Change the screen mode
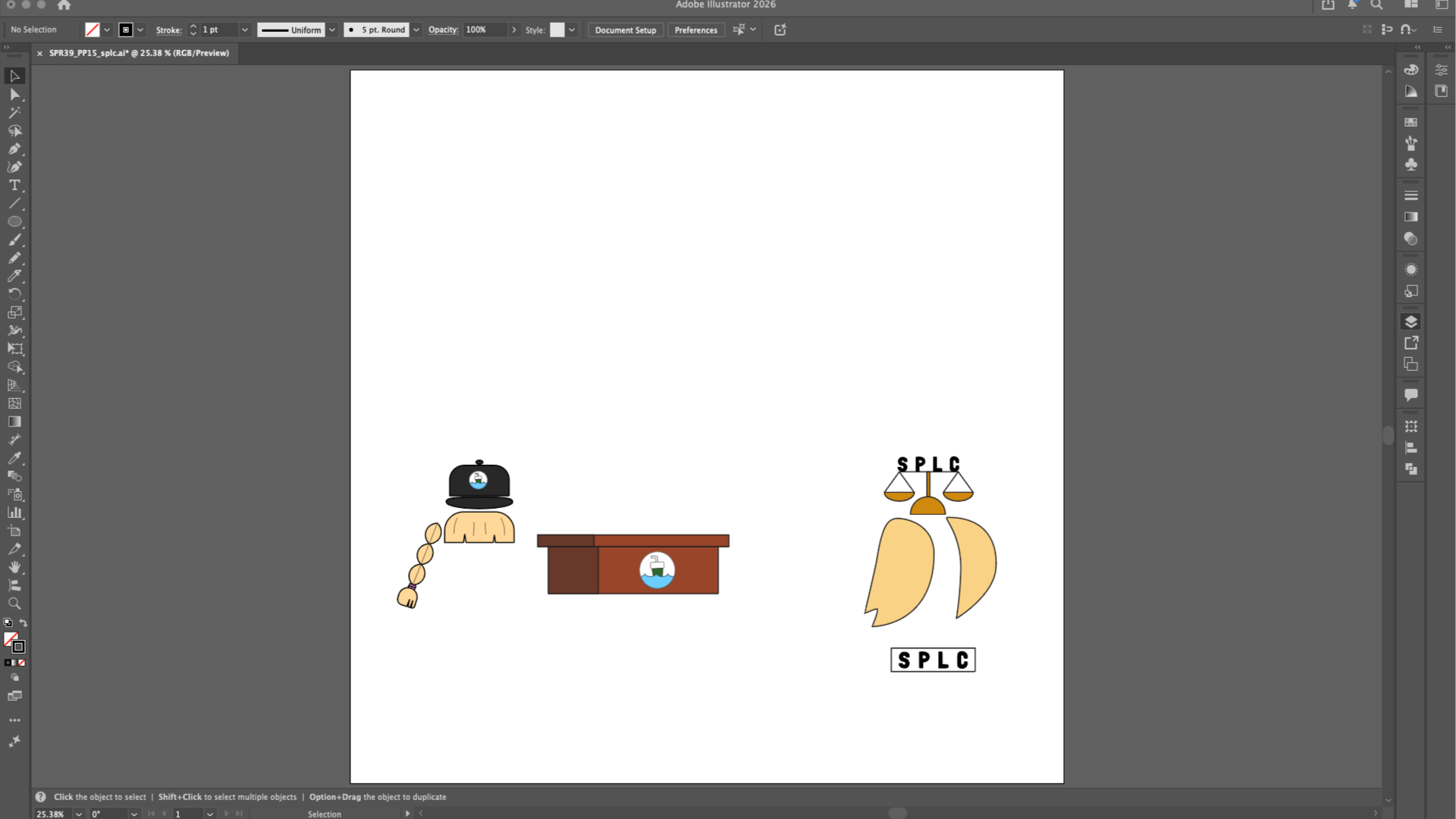Image resolution: width=1456 pixels, height=819 pixels. click(x=14, y=696)
